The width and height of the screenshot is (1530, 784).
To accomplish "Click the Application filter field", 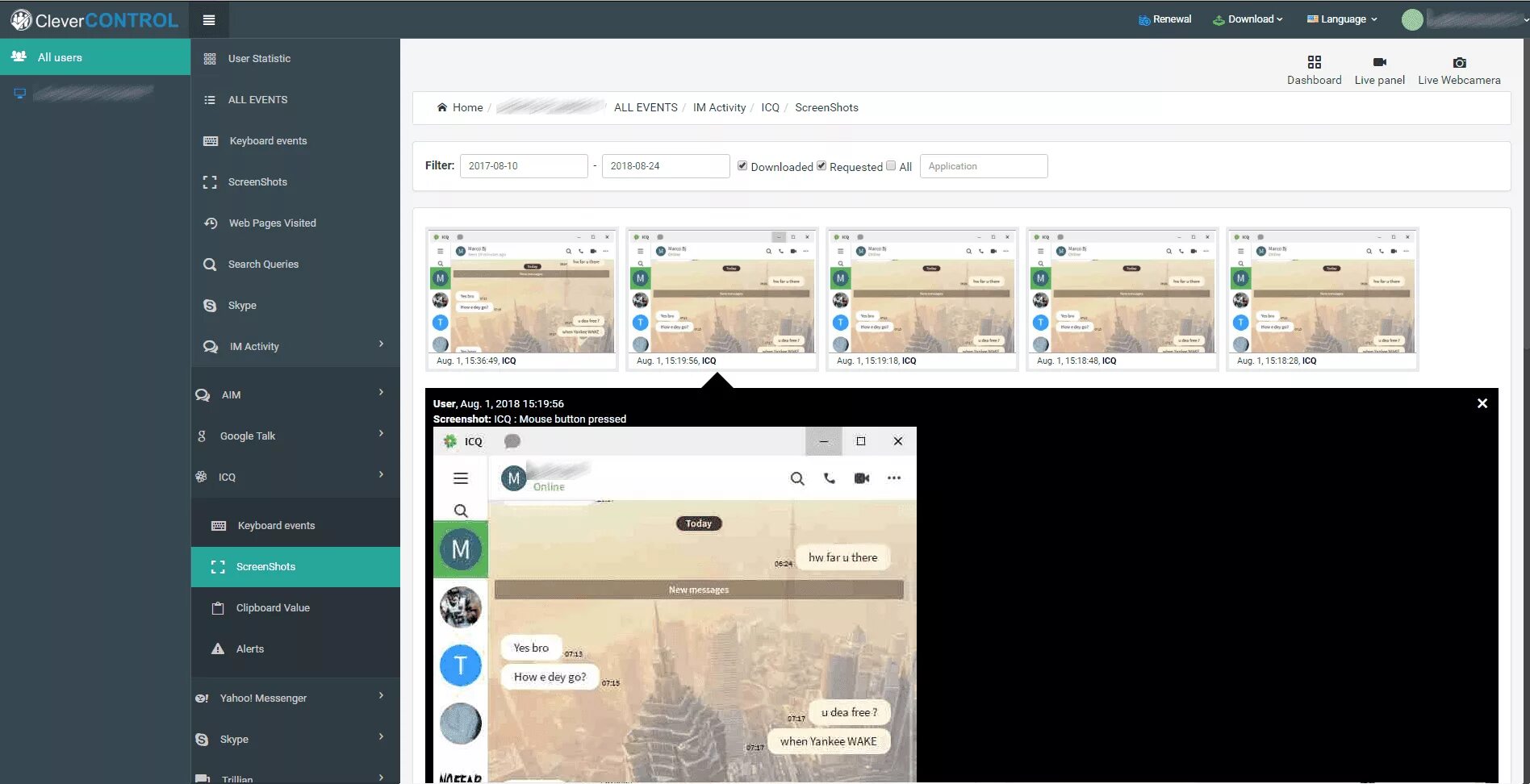I will [x=984, y=166].
